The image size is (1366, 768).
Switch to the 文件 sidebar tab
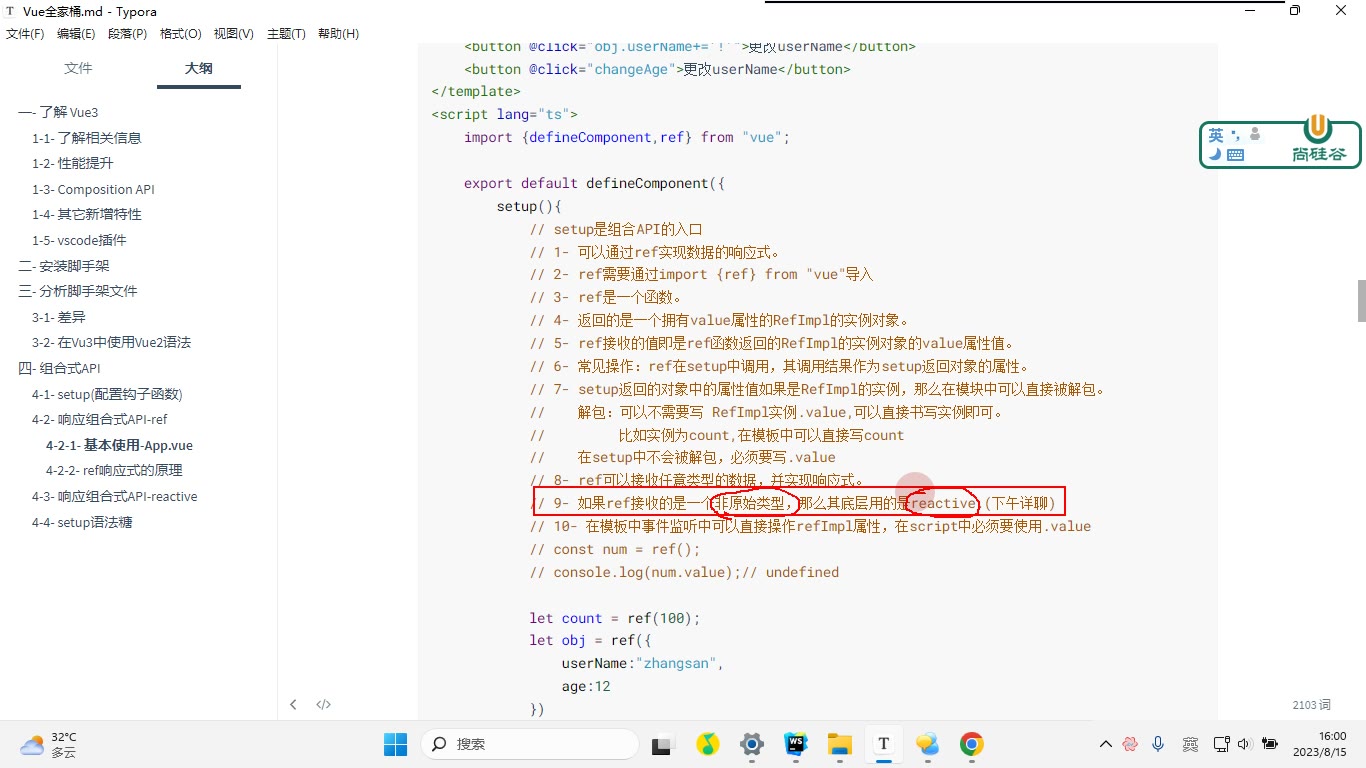[78, 68]
